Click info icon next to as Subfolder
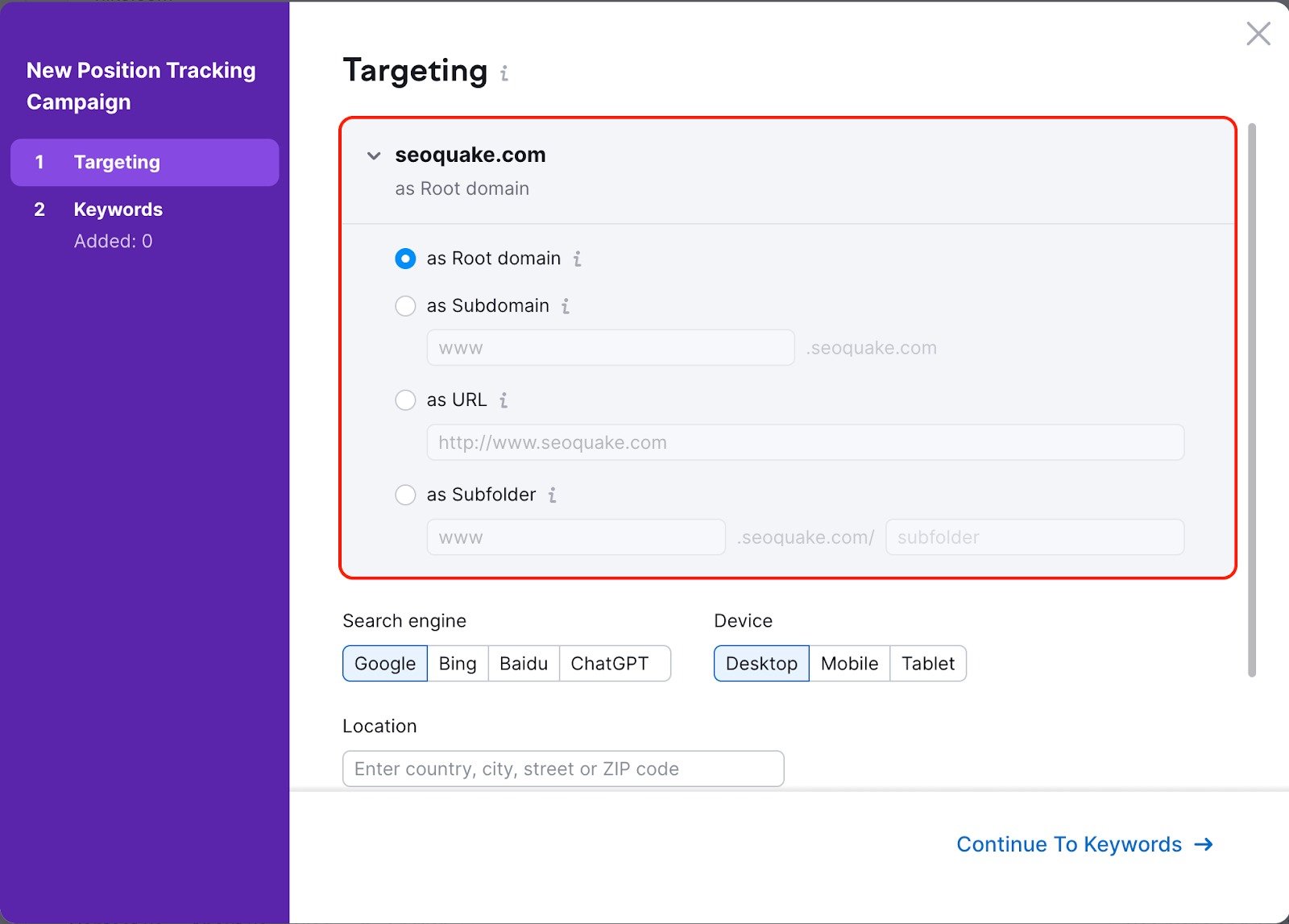 [552, 495]
